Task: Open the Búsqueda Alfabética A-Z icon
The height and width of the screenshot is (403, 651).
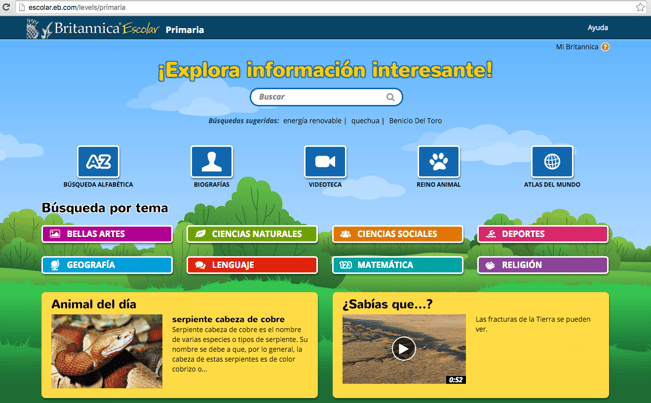Action: click(98, 161)
